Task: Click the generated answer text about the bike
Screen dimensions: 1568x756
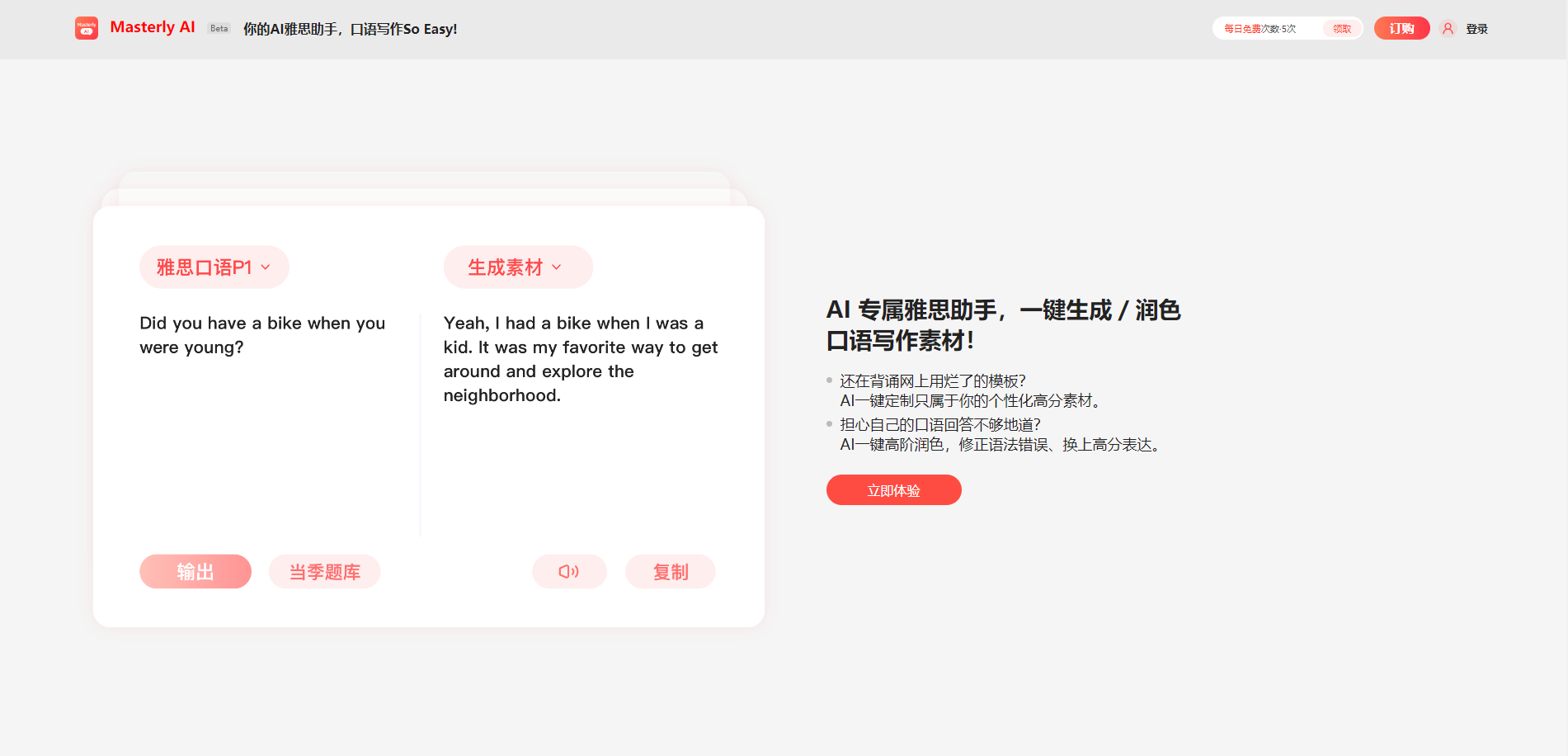Action: tap(580, 359)
